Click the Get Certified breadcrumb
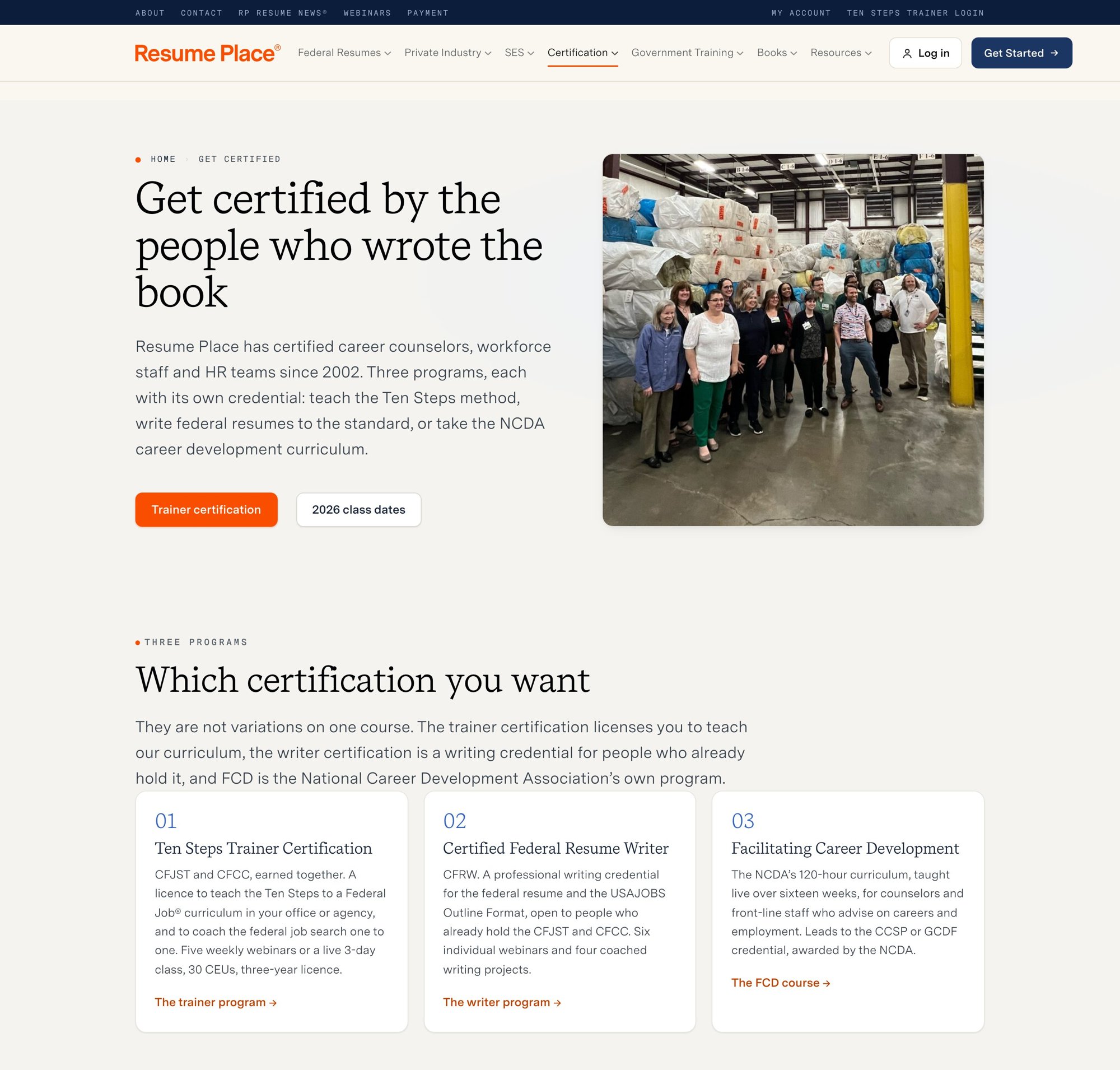Screen dimensions: 1120x1070 coord(240,159)
